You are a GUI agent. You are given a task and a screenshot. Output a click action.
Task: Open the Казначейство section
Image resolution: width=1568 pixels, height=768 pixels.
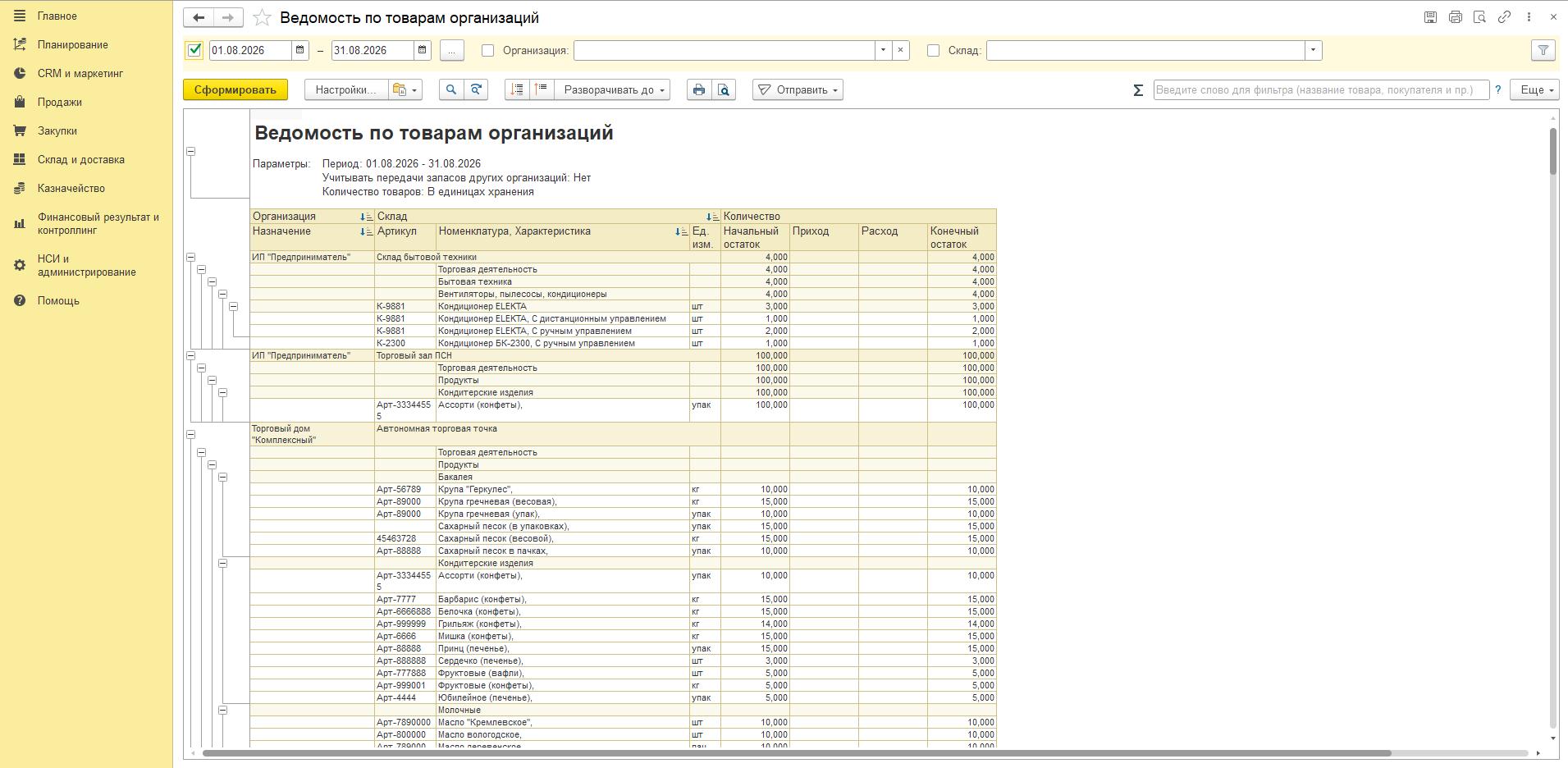pos(86,188)
